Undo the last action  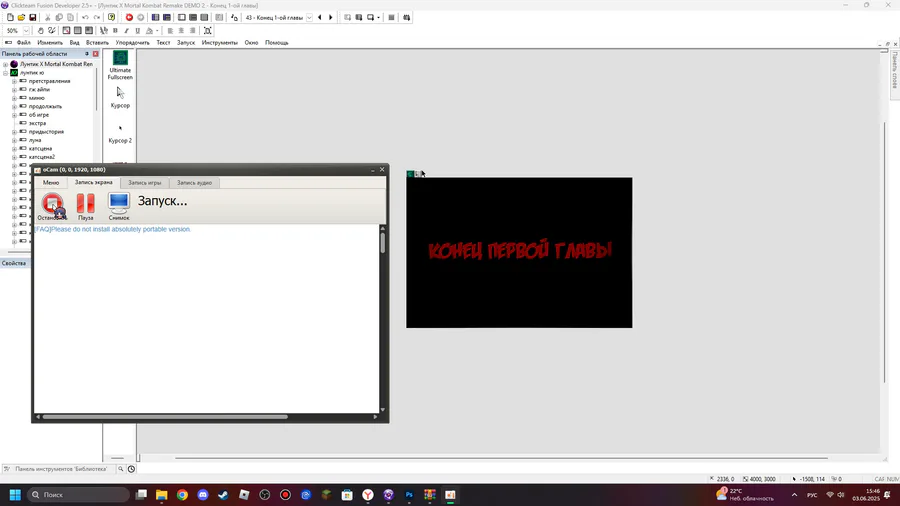coord(85,18)
